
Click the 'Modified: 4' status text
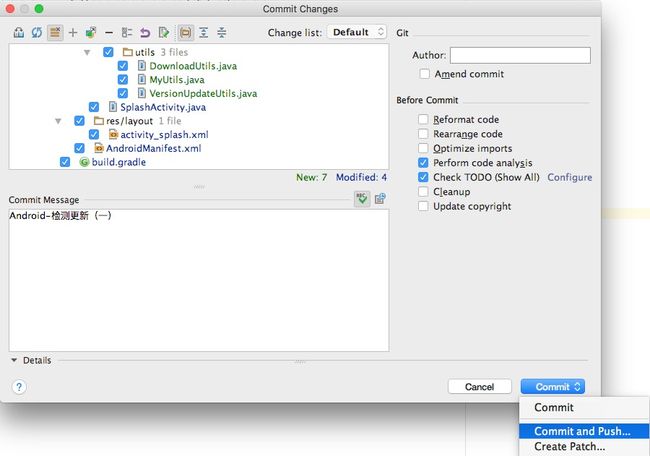[x=361, y=177]
